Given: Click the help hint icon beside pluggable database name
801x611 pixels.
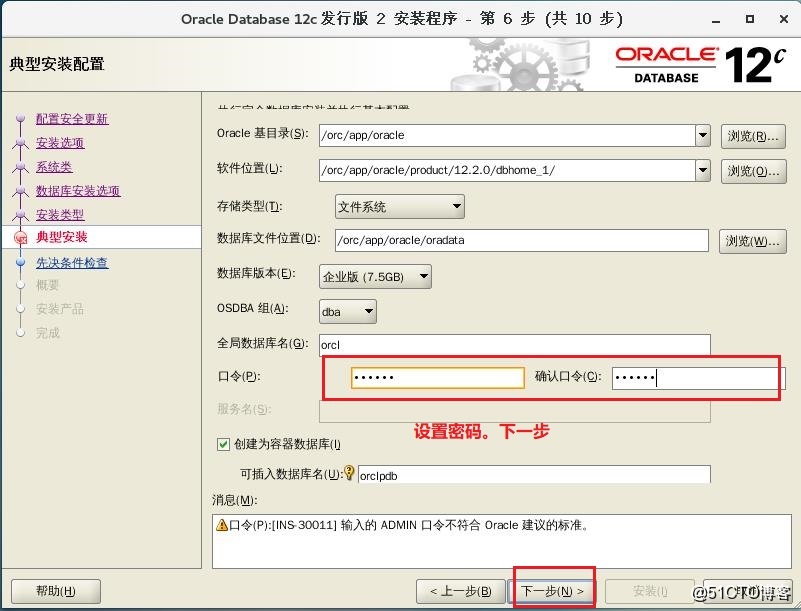Looking at the screenshot, I should pyautogui.click(x=349, y=473).
